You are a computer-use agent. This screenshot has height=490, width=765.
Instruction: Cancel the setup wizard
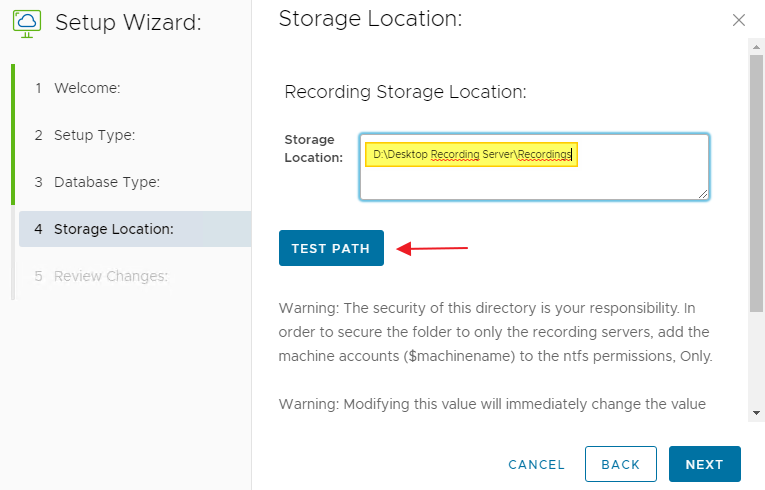(x=536, y=465)
